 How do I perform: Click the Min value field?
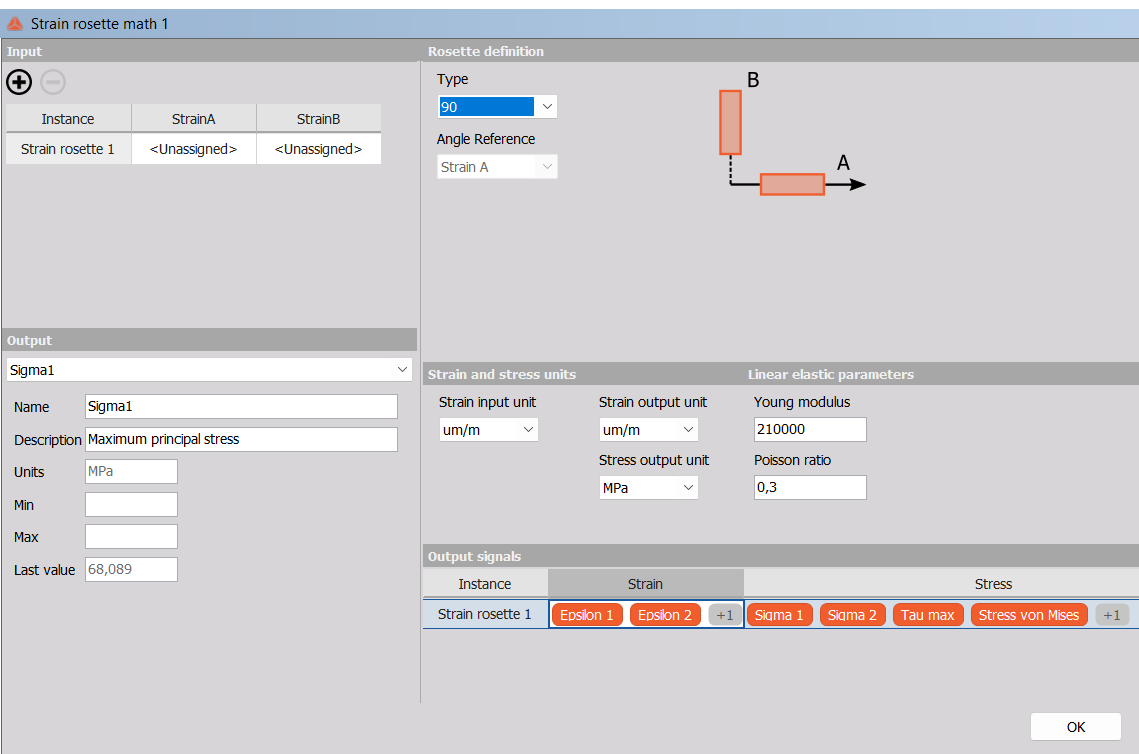[x=131, y=505]
